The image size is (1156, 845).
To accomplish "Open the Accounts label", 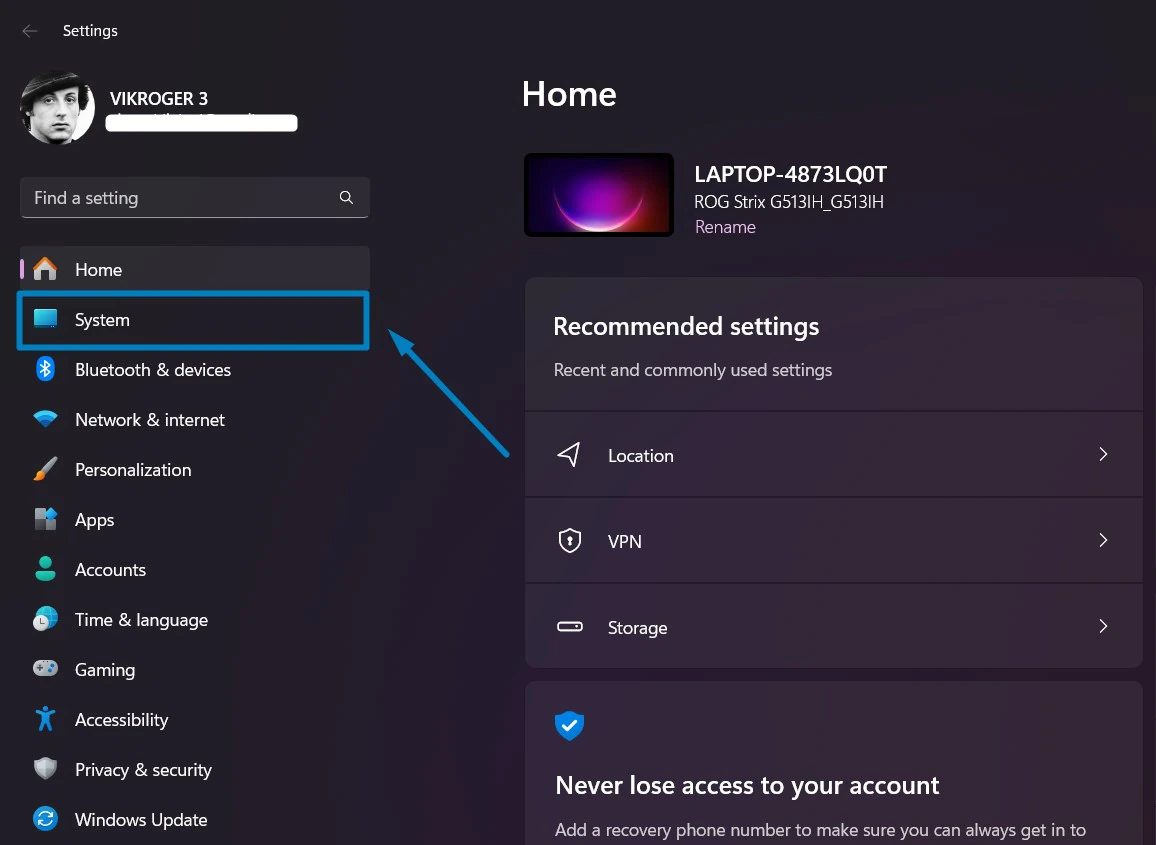I will (x=111, y=570).
